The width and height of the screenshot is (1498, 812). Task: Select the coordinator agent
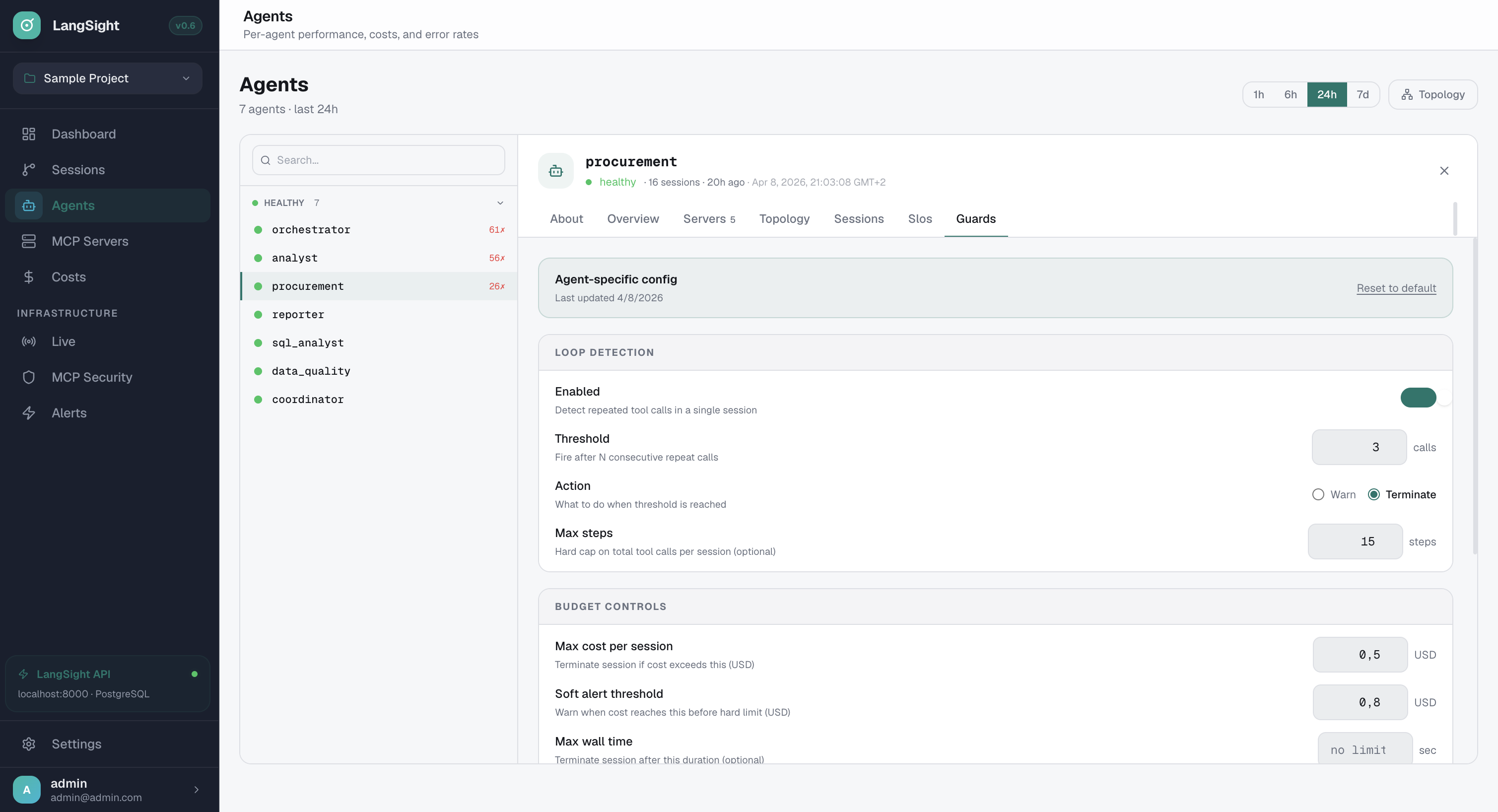click(379, 399)
